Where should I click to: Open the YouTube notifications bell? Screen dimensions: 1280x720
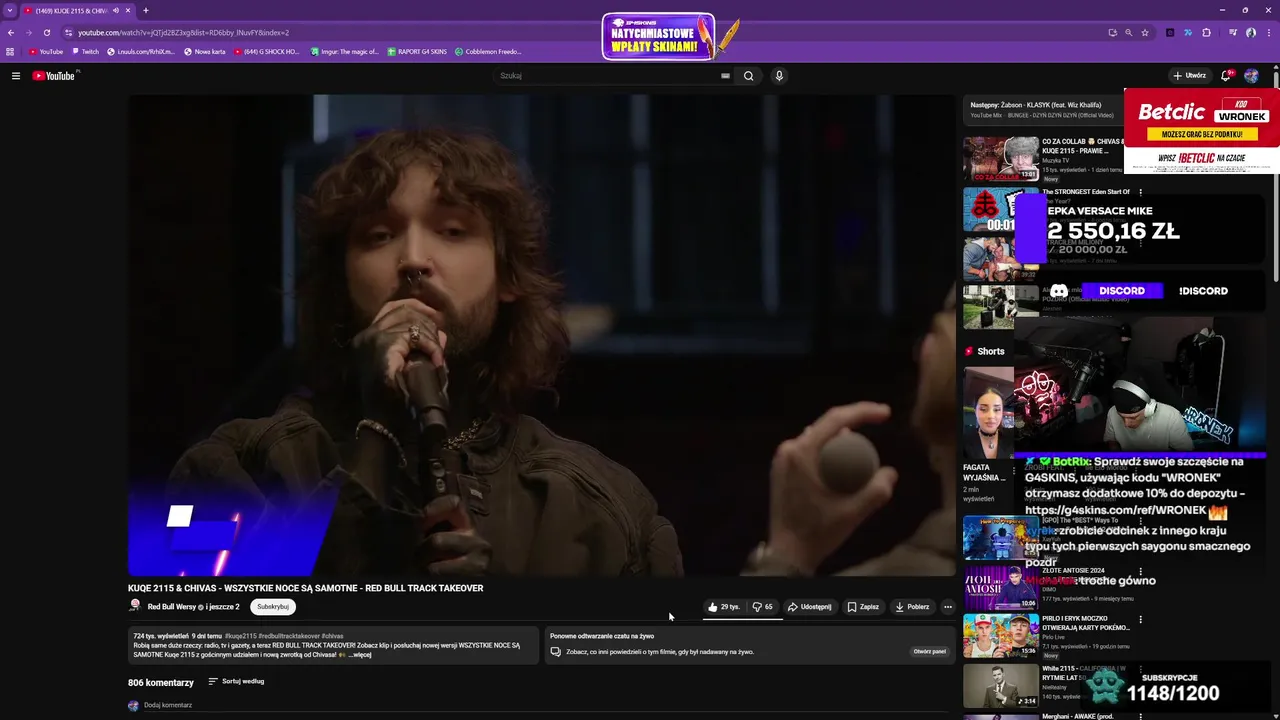[1226, 76]
